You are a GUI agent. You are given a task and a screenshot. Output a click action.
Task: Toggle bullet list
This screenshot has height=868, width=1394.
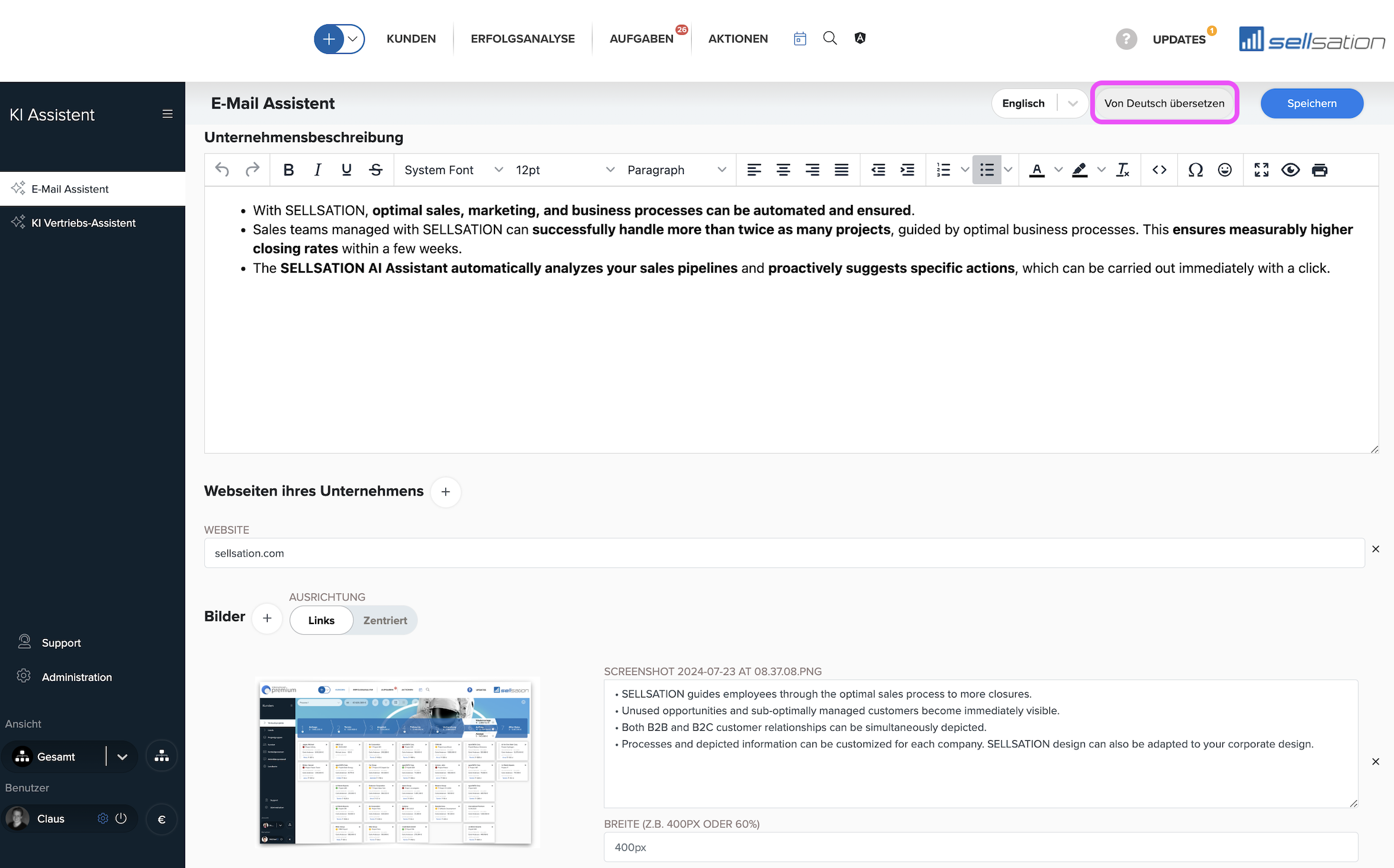tap(987, 170)
